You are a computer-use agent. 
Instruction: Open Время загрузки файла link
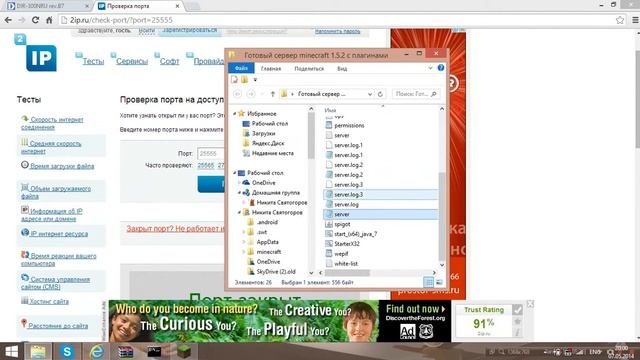coord(62,166)
